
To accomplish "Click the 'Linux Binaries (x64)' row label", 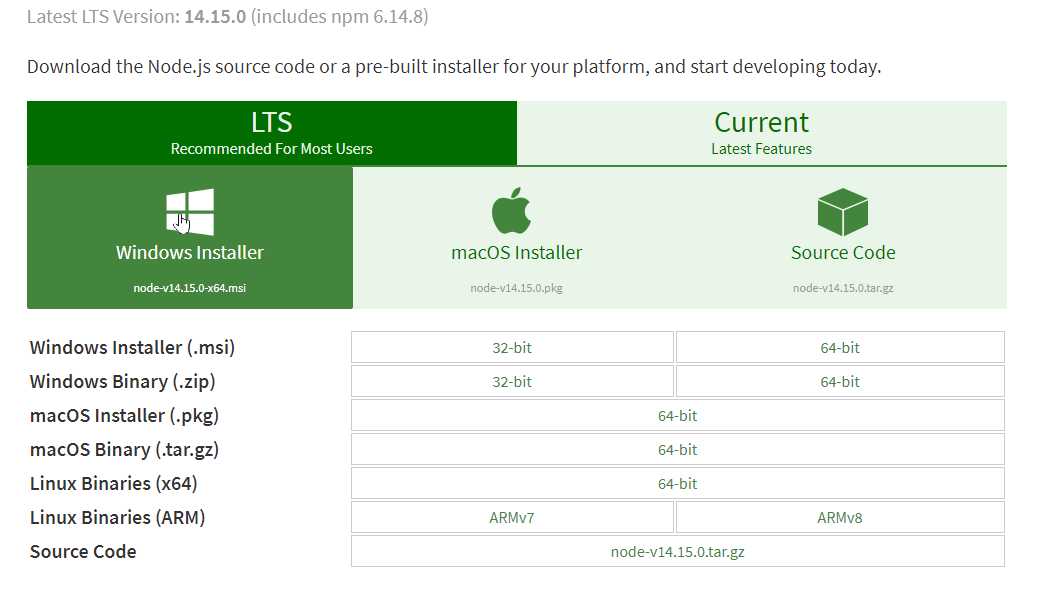I will click(x=113, y=484).
